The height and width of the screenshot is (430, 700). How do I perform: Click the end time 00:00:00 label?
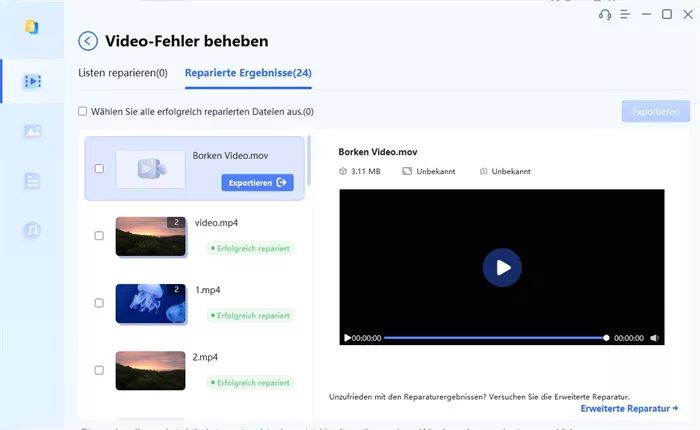[629, 338]
